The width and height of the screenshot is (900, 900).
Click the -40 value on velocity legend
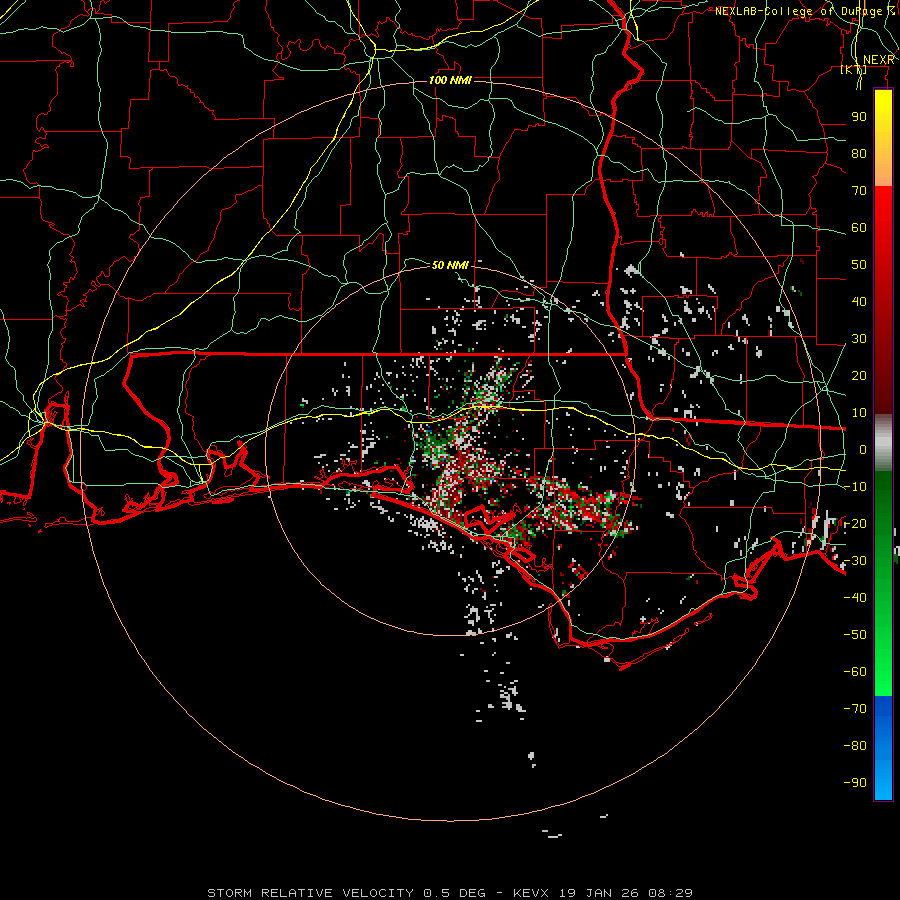coord(855,598)
